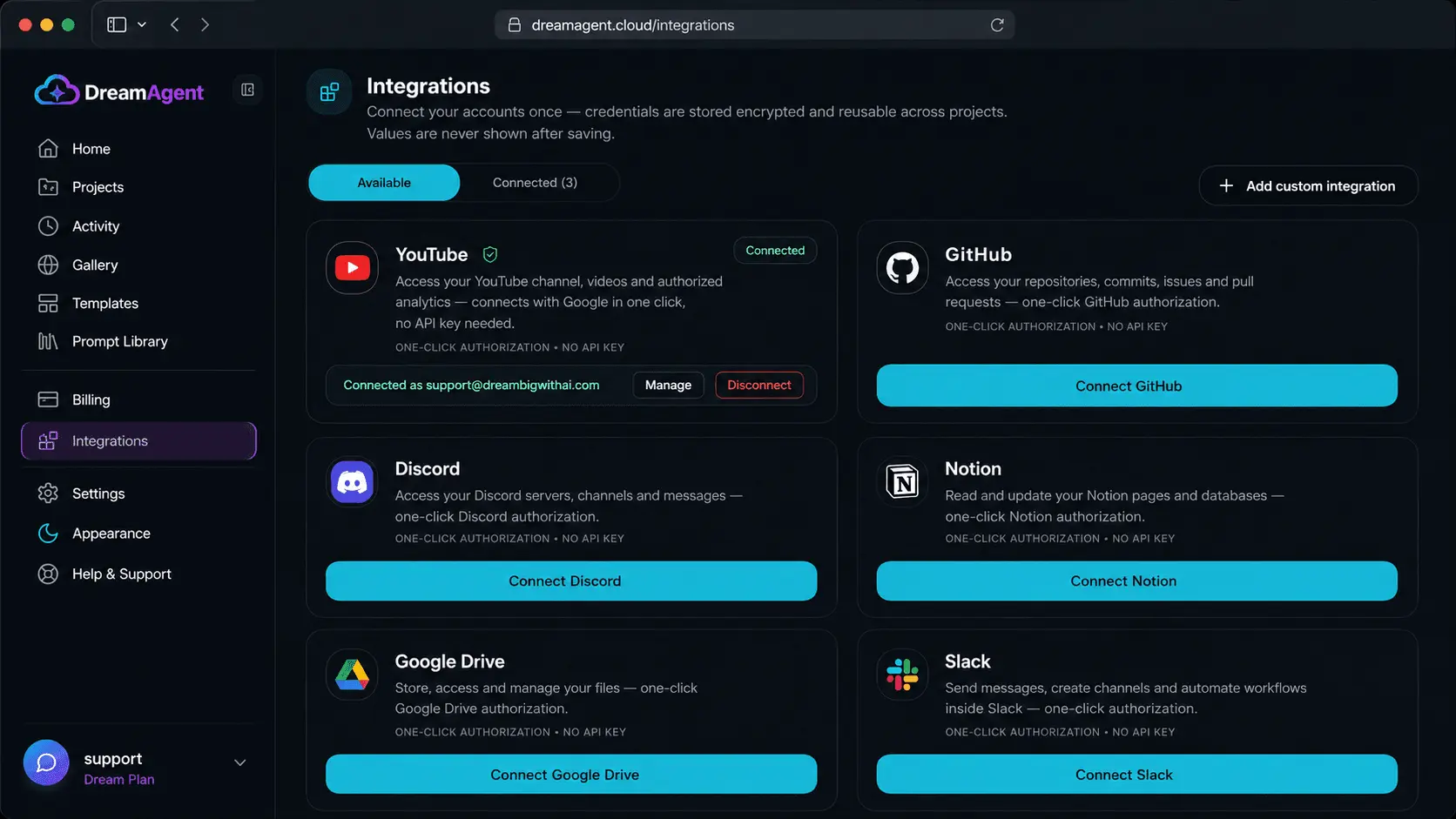Click Connect Discord button
The width and height of the screenshot is (1456, 819).
pos(571,581)
